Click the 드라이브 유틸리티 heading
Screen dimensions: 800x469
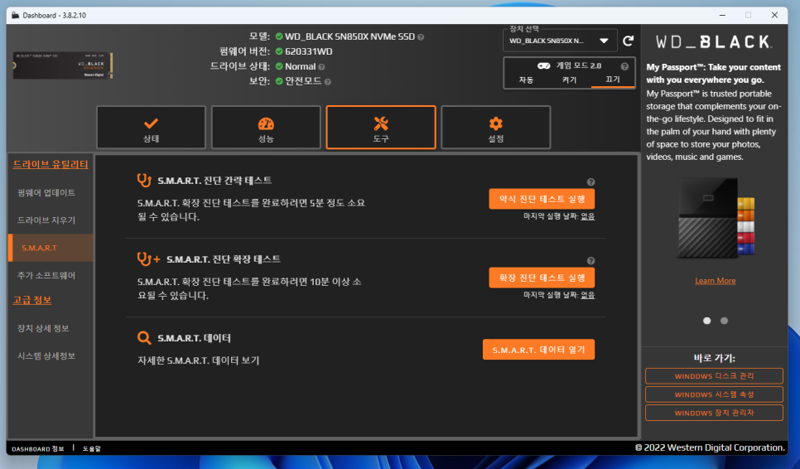[51, 164]
